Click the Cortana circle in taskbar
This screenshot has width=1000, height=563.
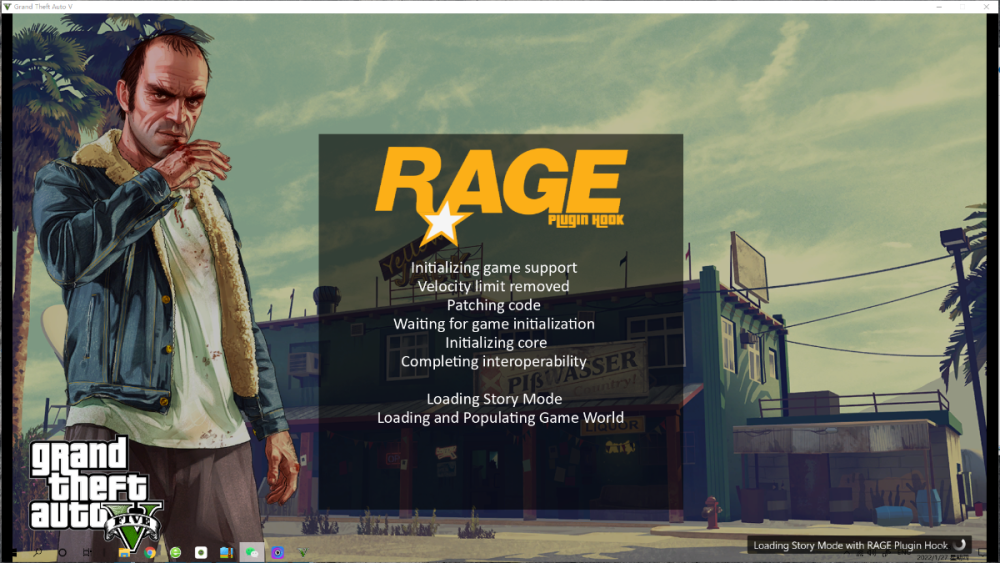(62, 552)
